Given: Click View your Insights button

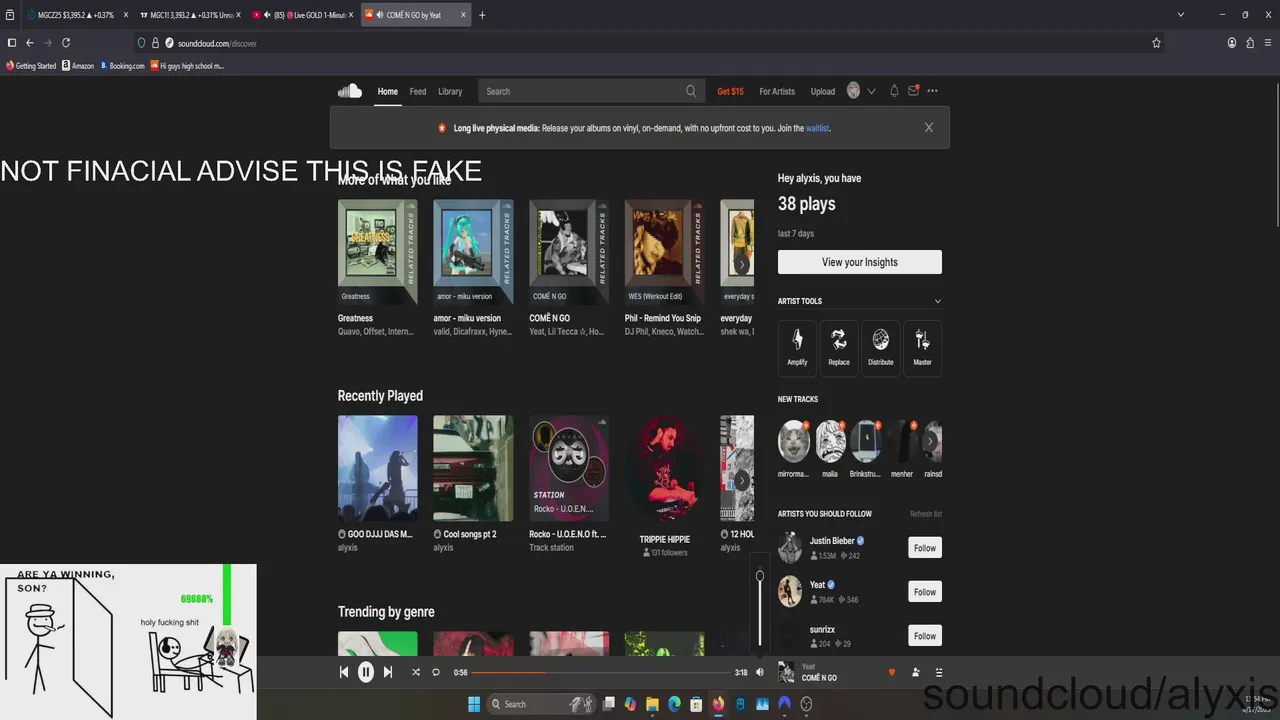Looking at the screenshot, I should [x=860, y=262].
